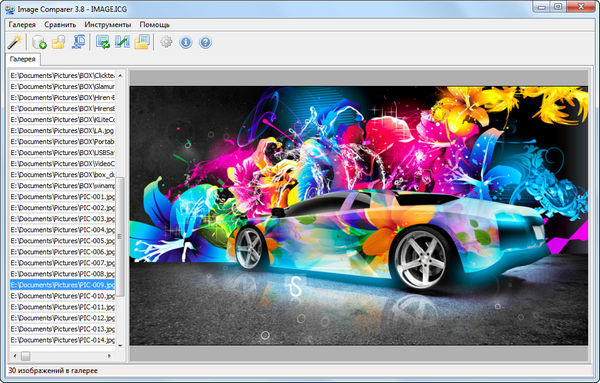Click the folder with images toolbar icon
This screenshot has width=600, height=383.
click(142, 42)
